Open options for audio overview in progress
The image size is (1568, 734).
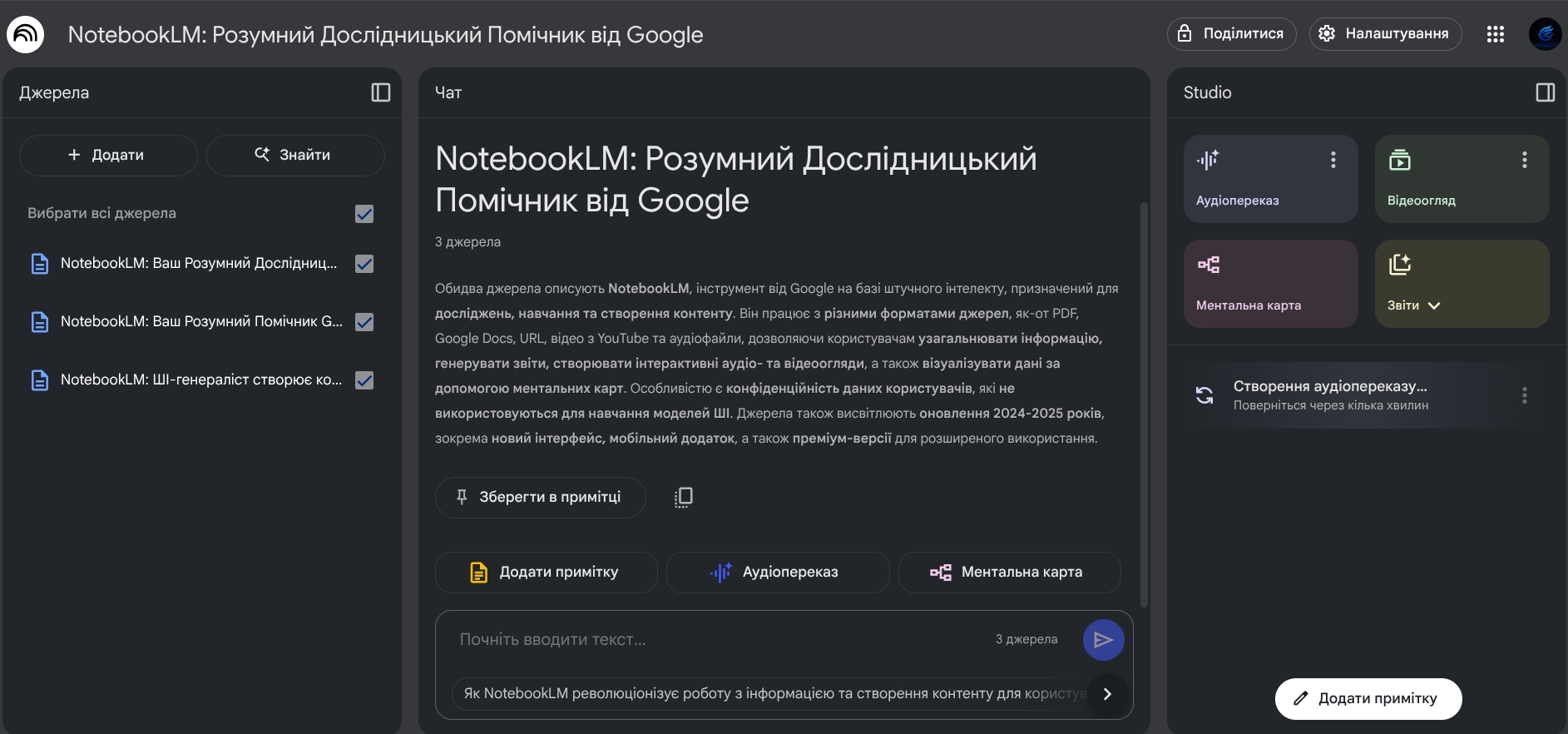coord(1524,395)
